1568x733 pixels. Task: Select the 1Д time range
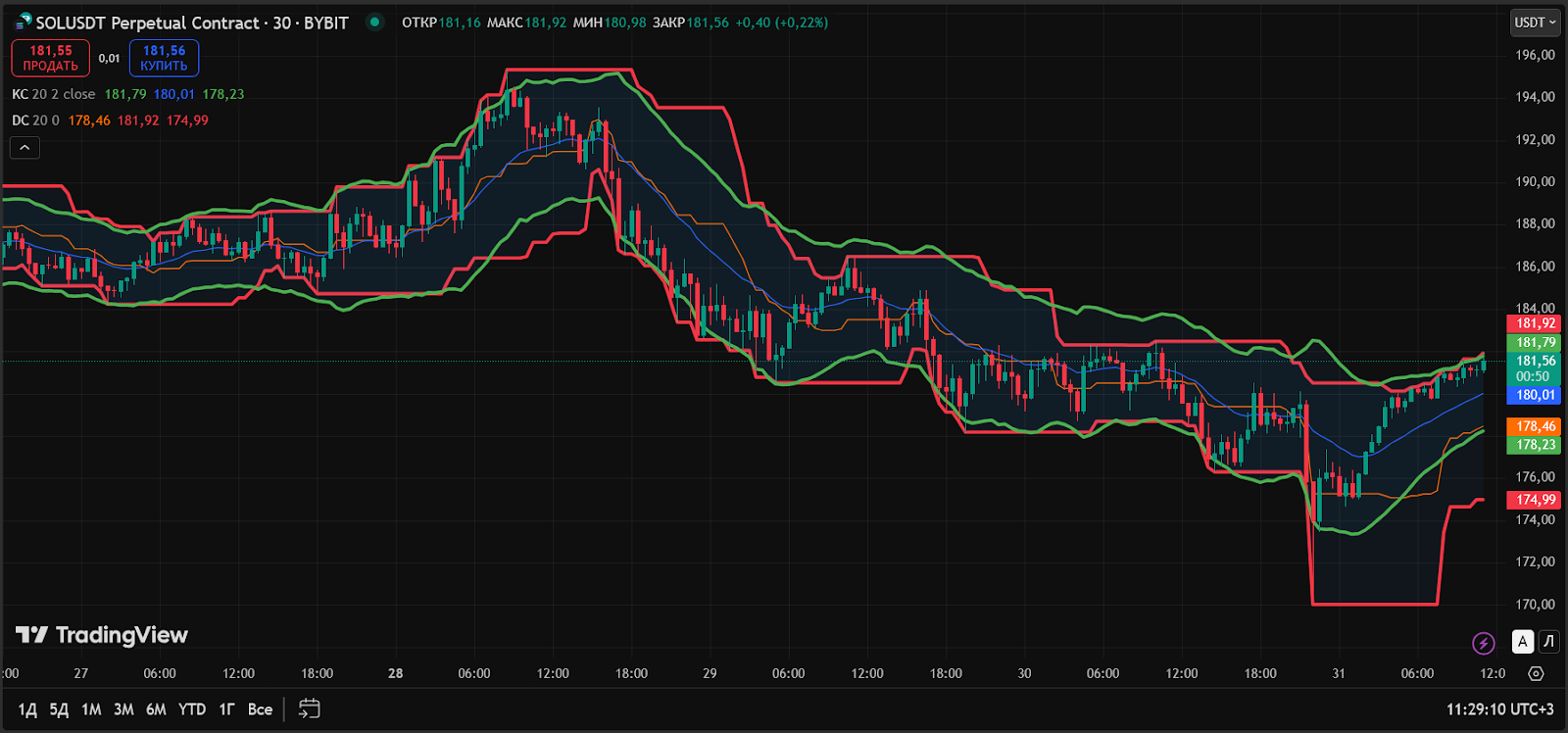tap(27, 709)
